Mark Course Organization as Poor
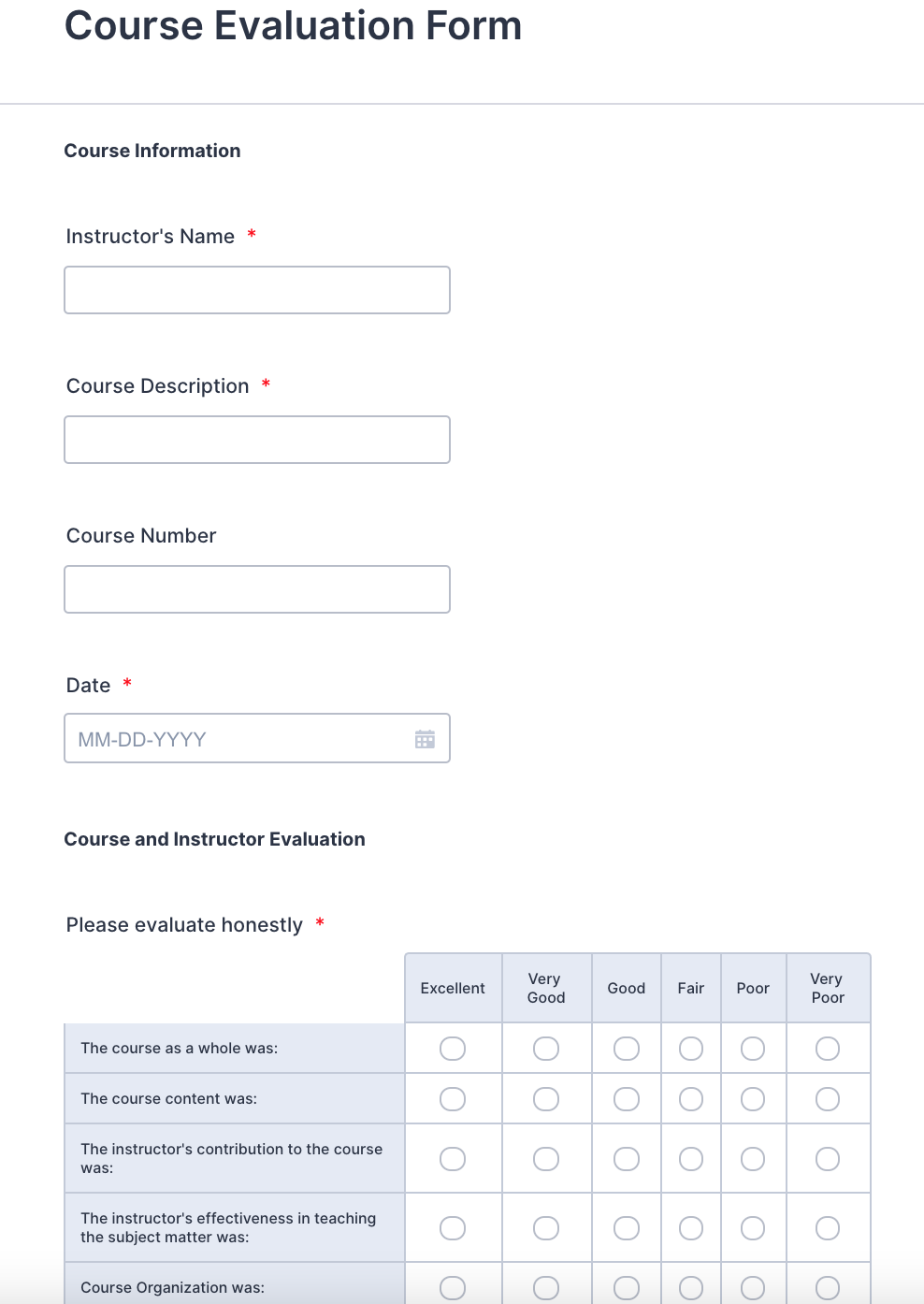 pos(753,1288)
